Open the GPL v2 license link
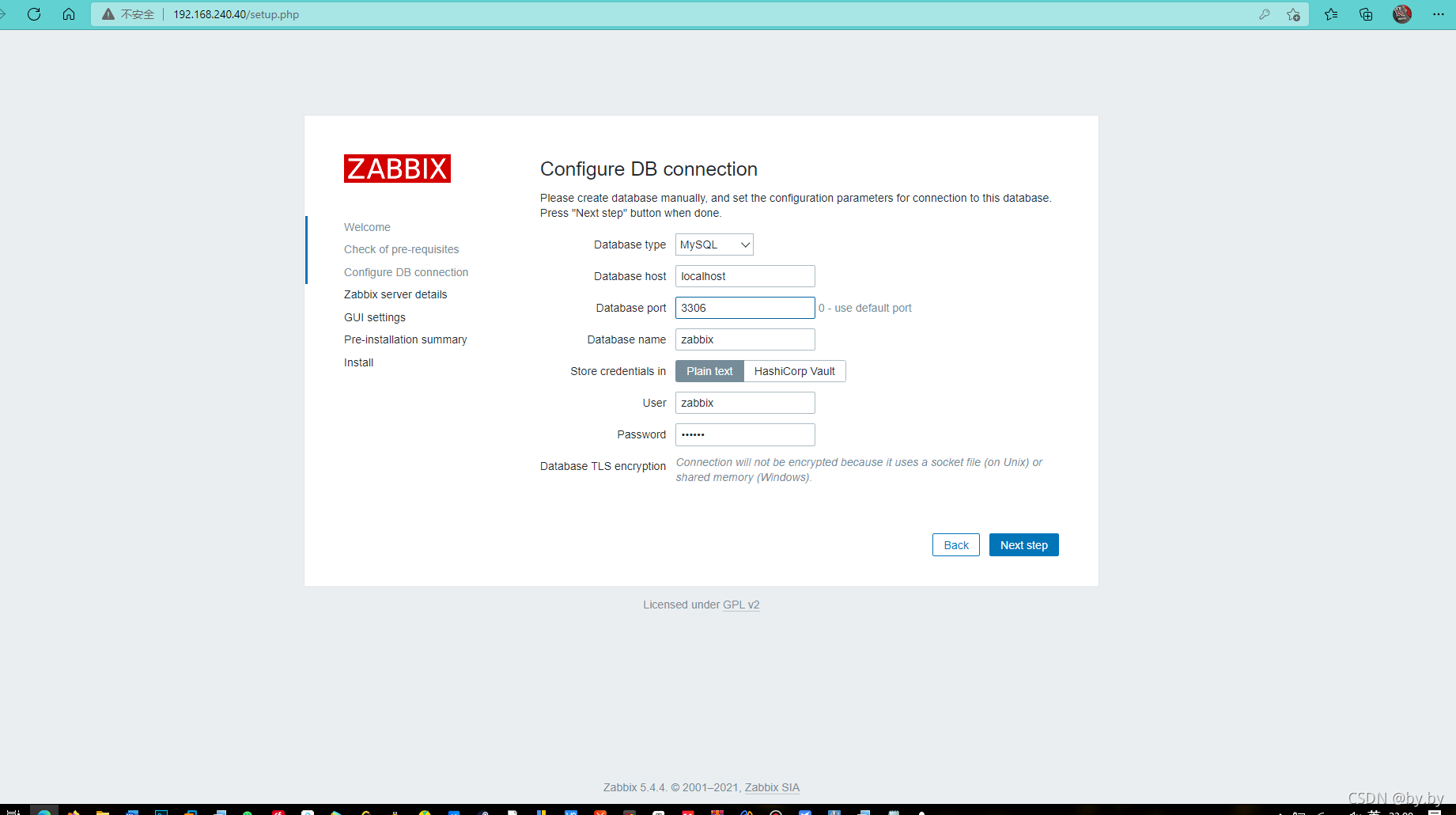 tap(741, 605)
